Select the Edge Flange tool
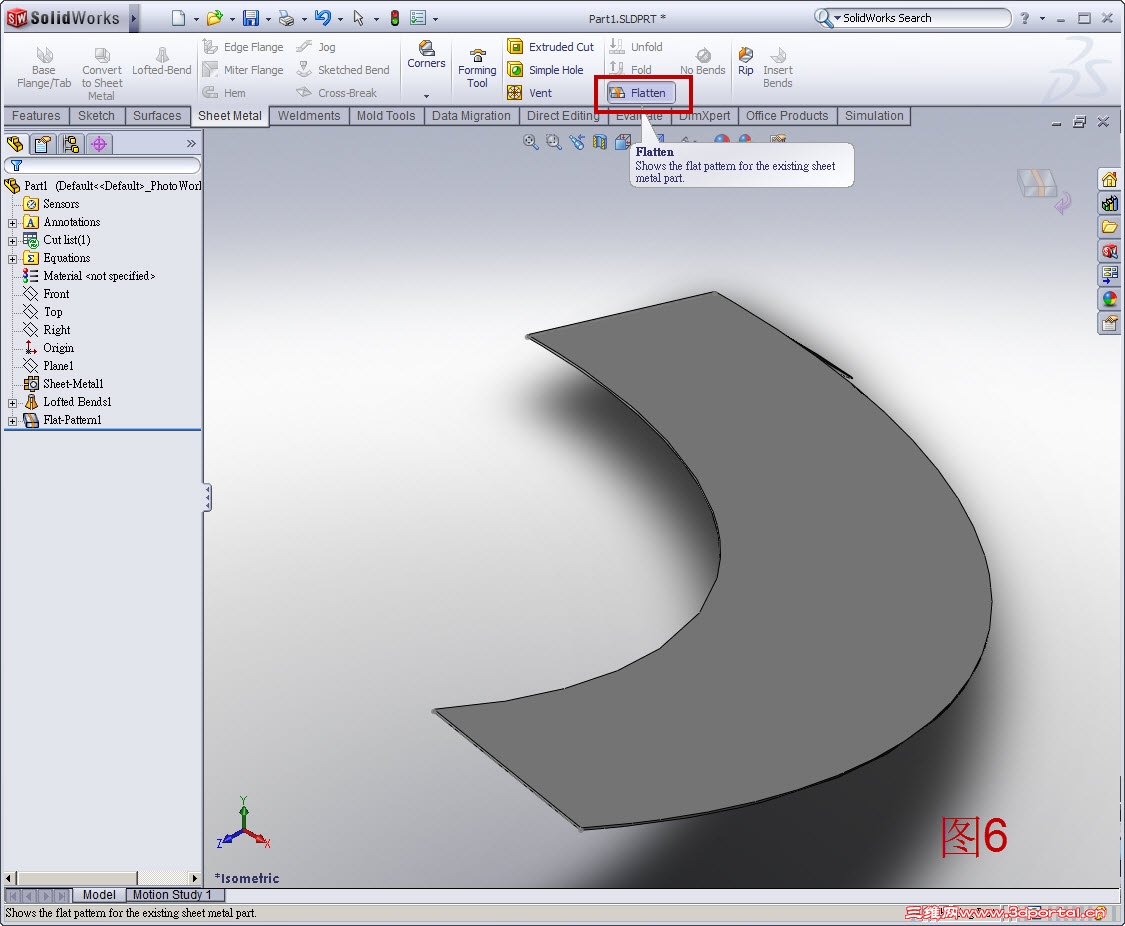The width and height of the screenshot is (1125, 926). click(x=243, y=47)
